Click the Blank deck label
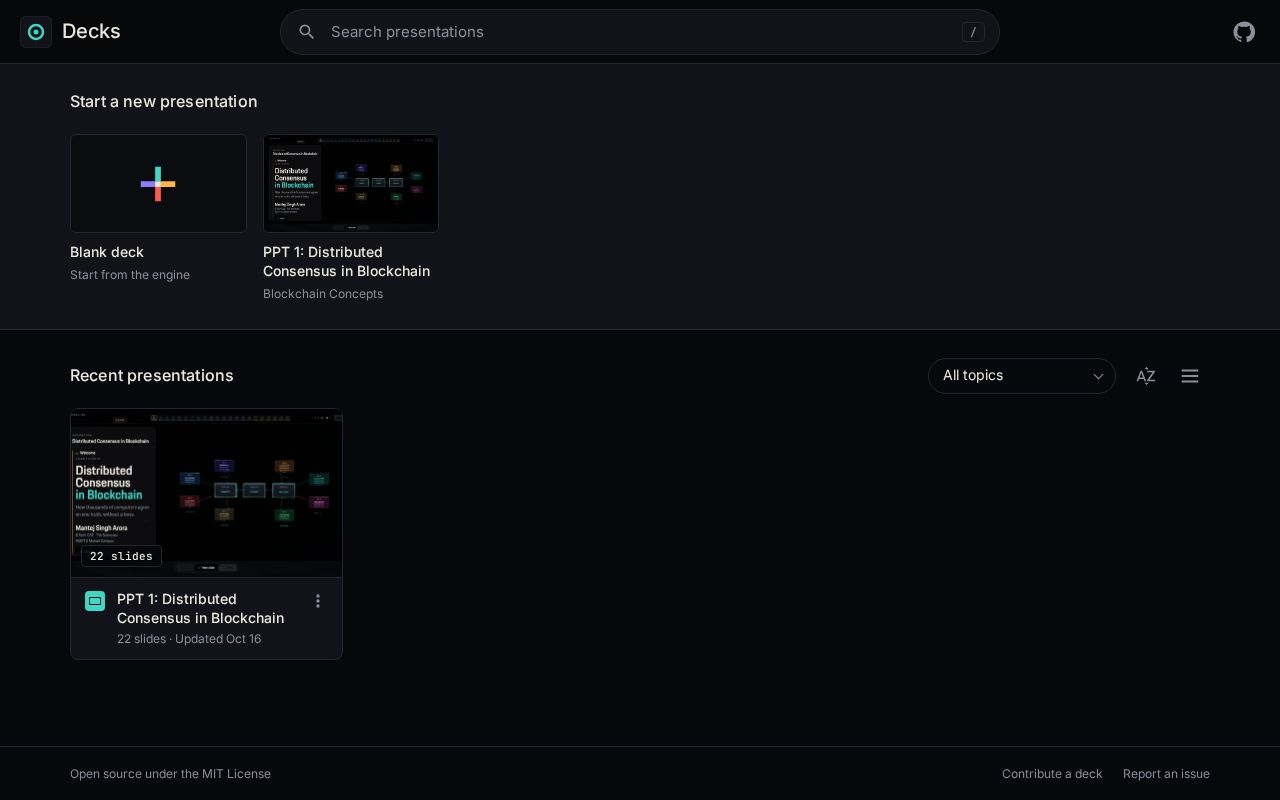 pyautogui.click(x=107, y=252)
